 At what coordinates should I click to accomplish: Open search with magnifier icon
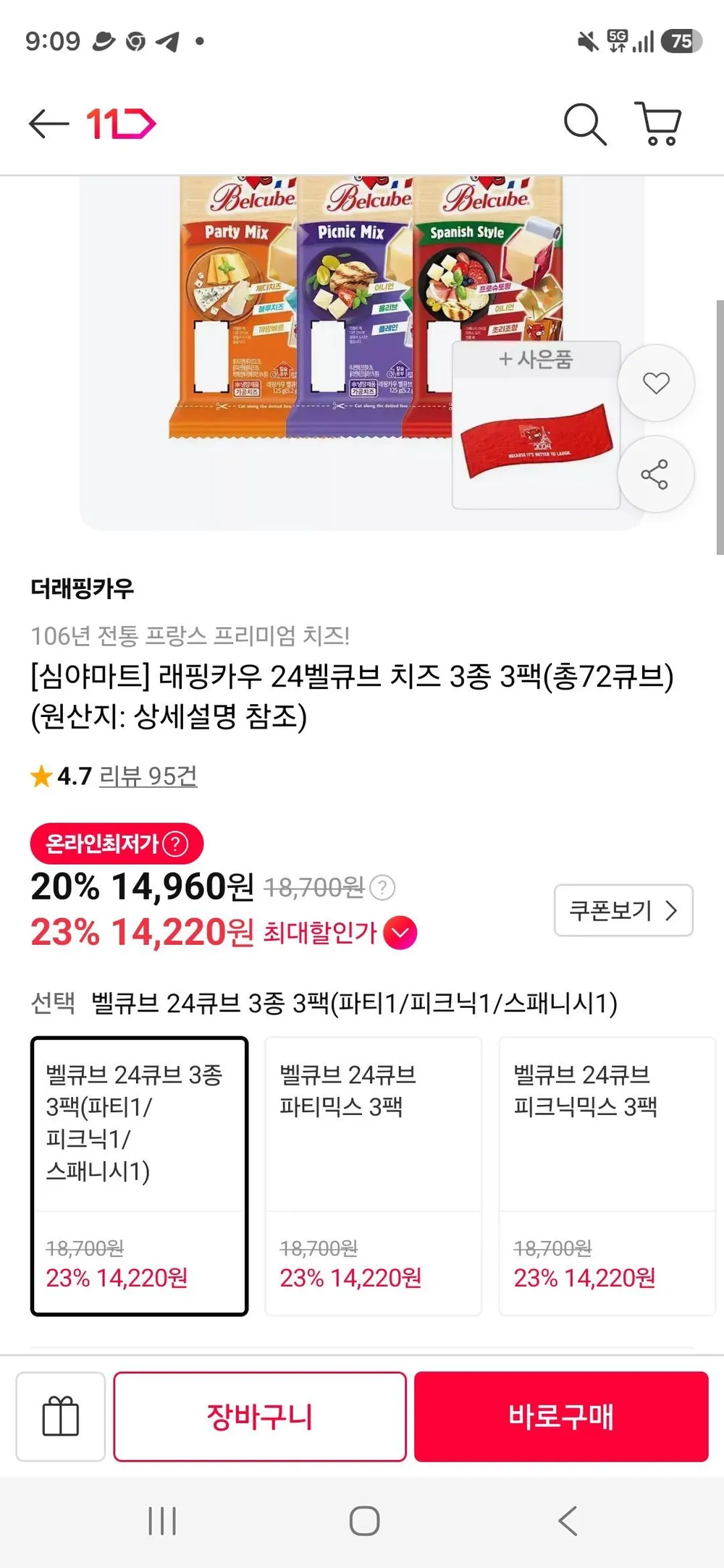(x=585, y=124)
